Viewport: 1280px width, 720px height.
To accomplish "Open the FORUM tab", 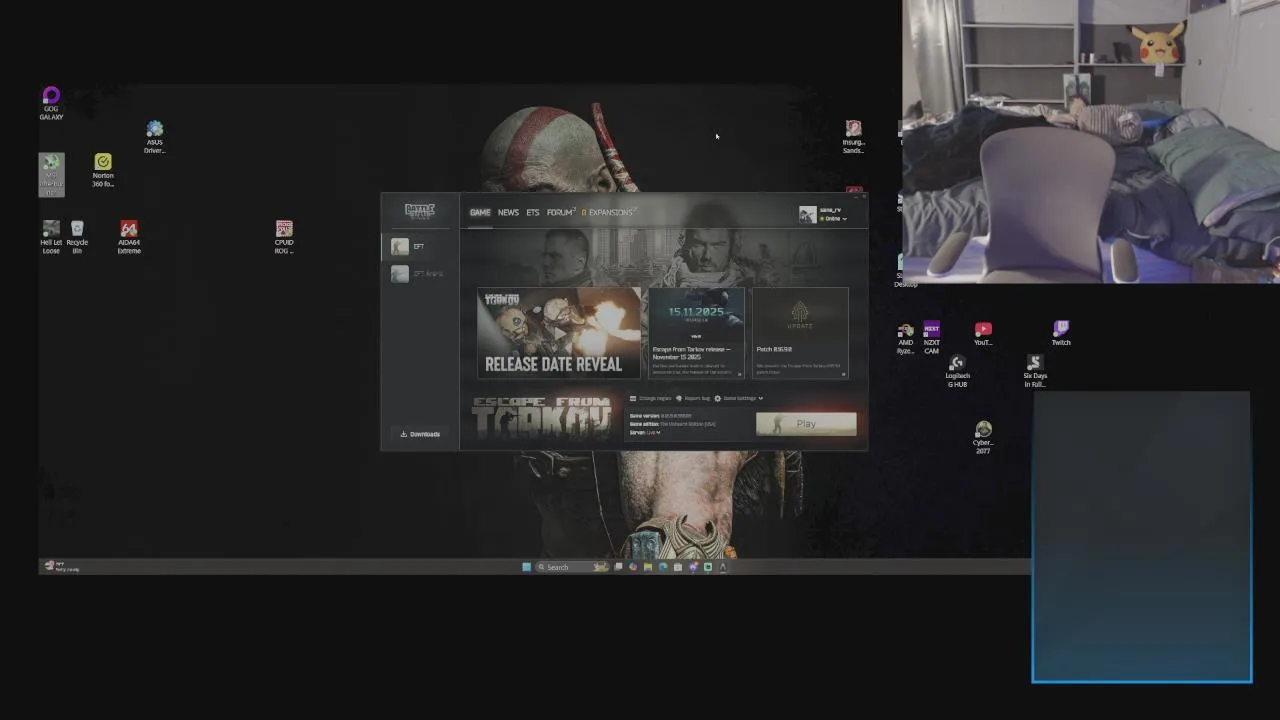I will [560, 212].
